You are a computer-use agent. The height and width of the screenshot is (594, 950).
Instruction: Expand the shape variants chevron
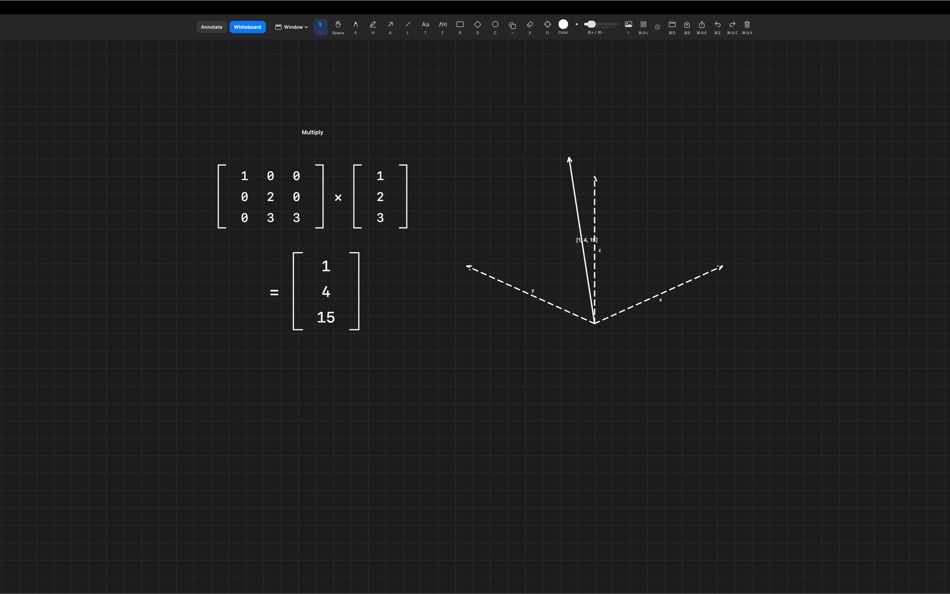(512, 25)
